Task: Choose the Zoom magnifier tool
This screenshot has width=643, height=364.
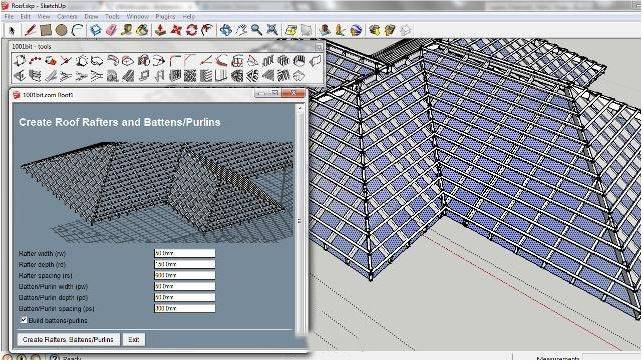Action: pos(256,30)
